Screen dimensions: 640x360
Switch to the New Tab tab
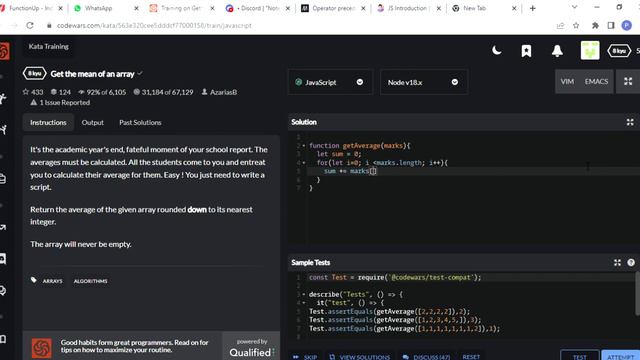484,8
